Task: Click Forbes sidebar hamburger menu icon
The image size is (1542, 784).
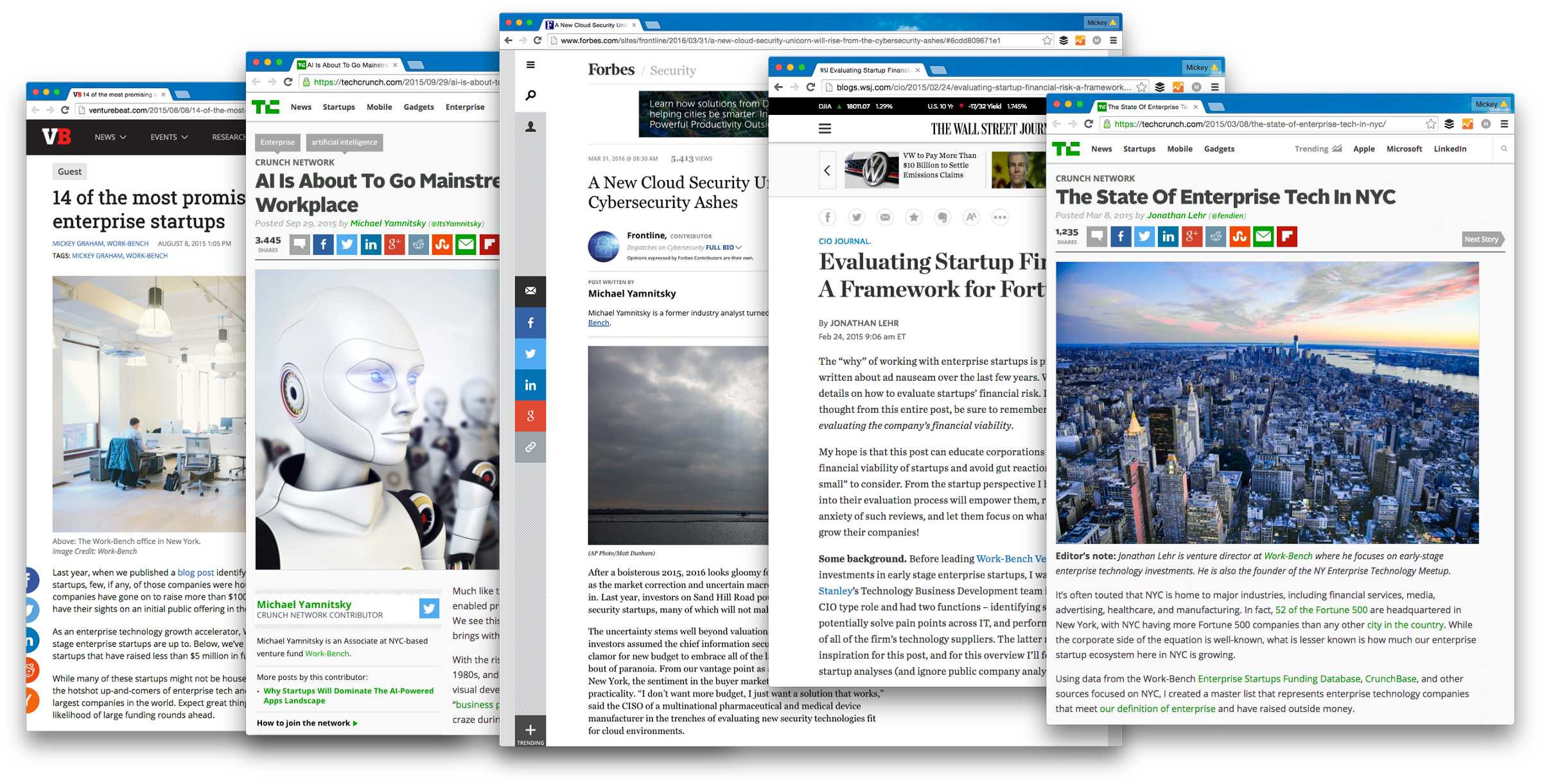Action: tap(530, 65)
